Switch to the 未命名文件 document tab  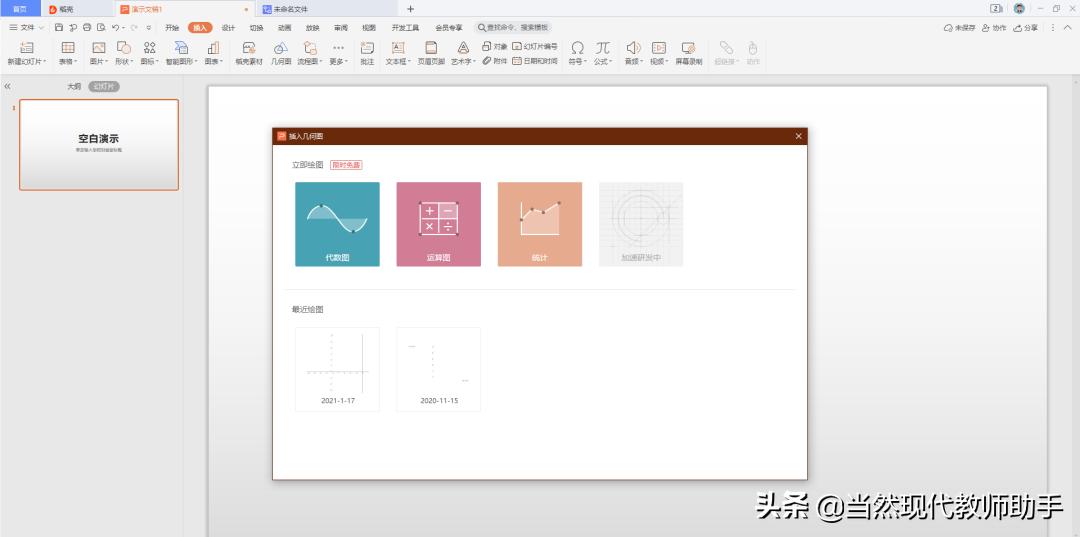326,9
